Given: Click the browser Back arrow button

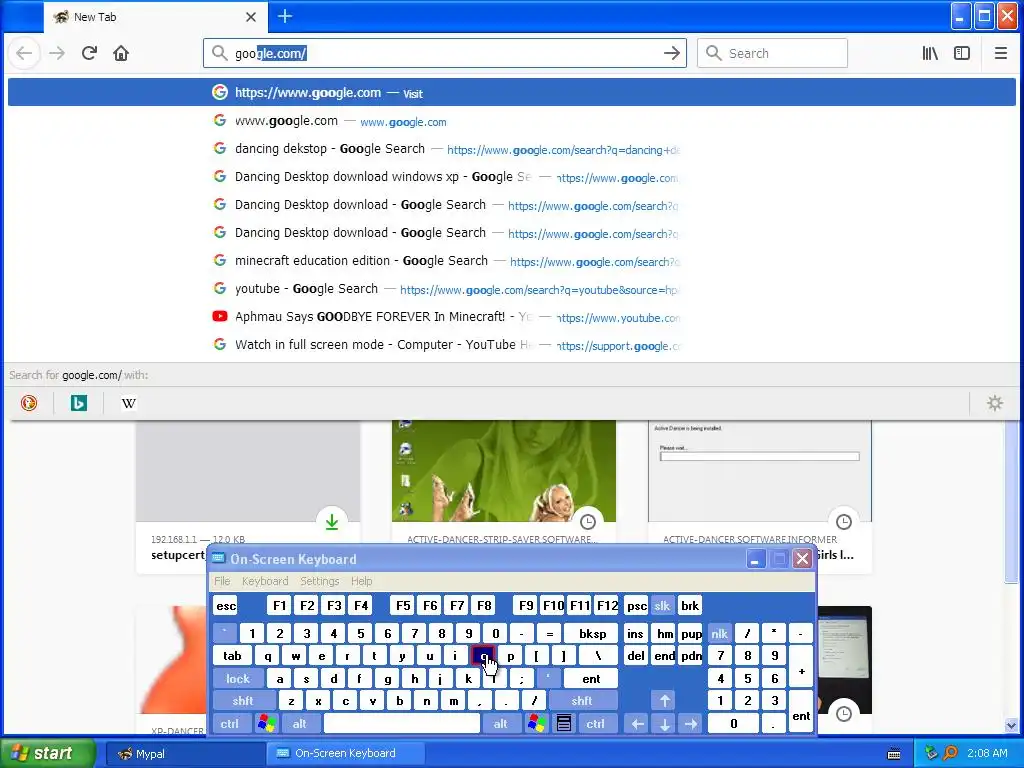Looking at the screenshot, I should point(24,53).
